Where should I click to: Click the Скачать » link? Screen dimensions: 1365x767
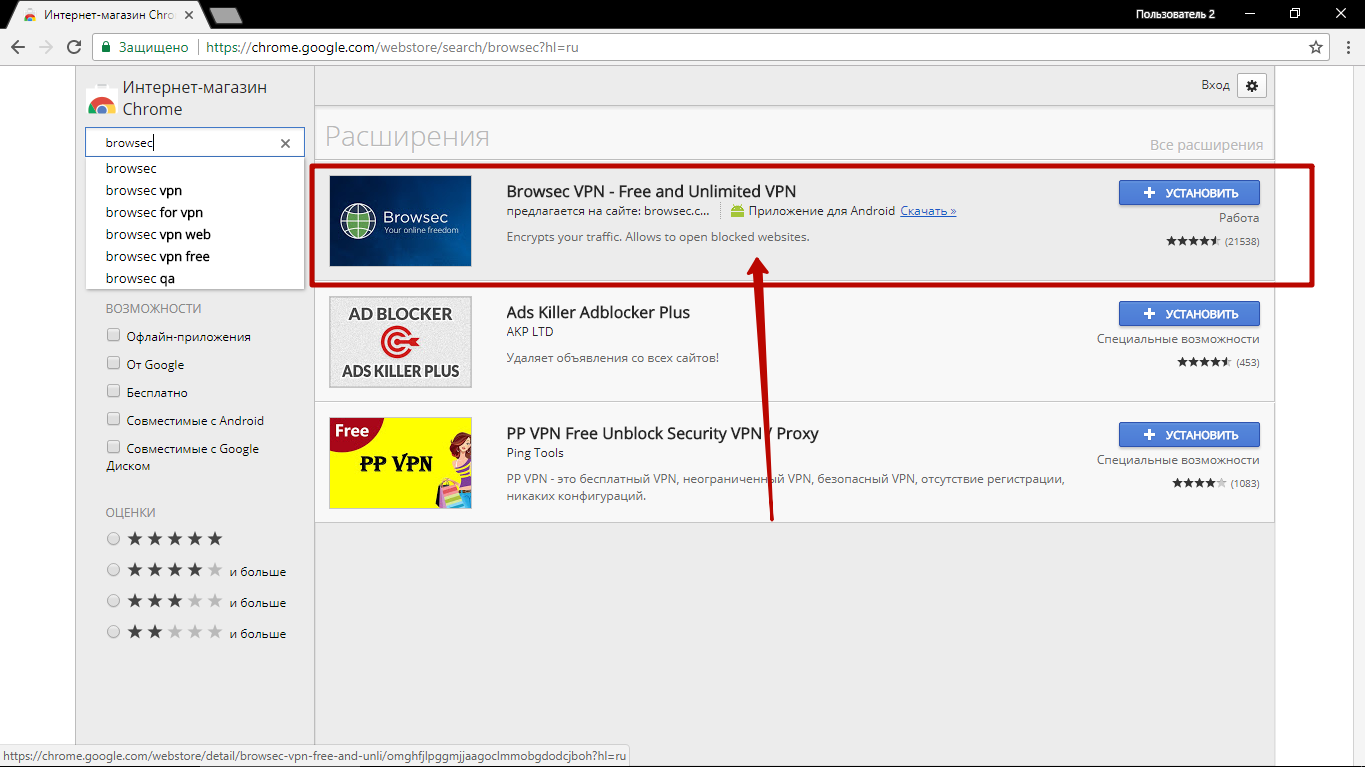tap(928, 211)
